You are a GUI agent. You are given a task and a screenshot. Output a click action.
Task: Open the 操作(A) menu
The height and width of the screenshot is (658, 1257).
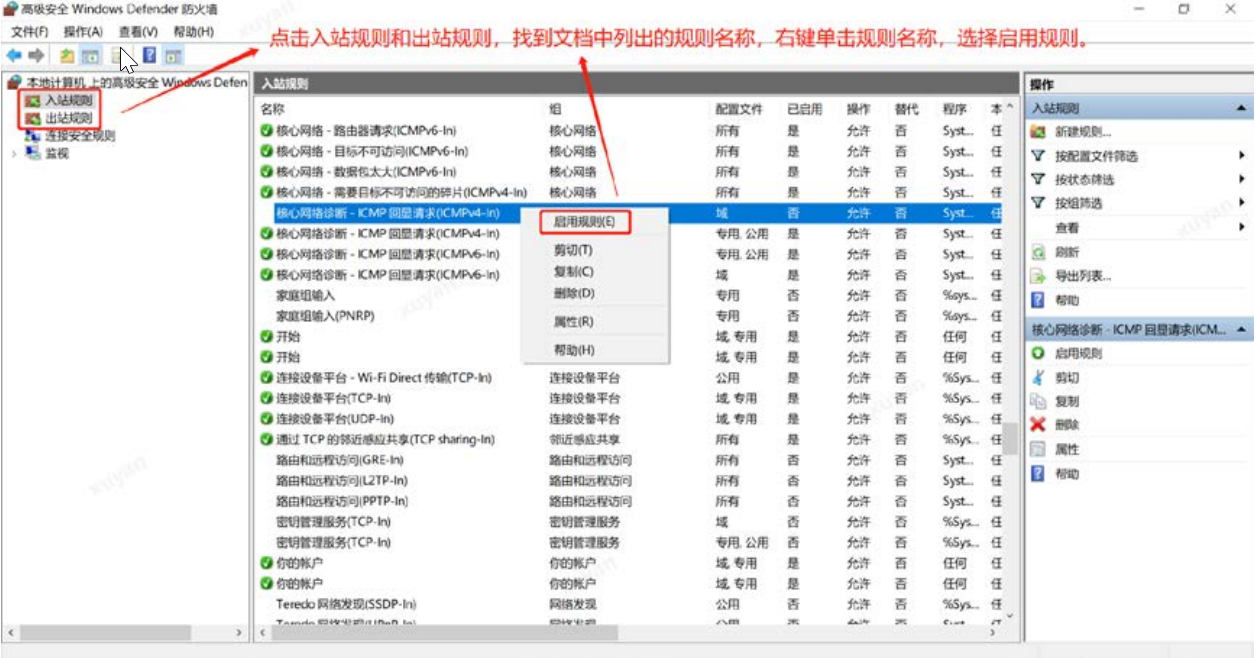[x=83, y=32]
